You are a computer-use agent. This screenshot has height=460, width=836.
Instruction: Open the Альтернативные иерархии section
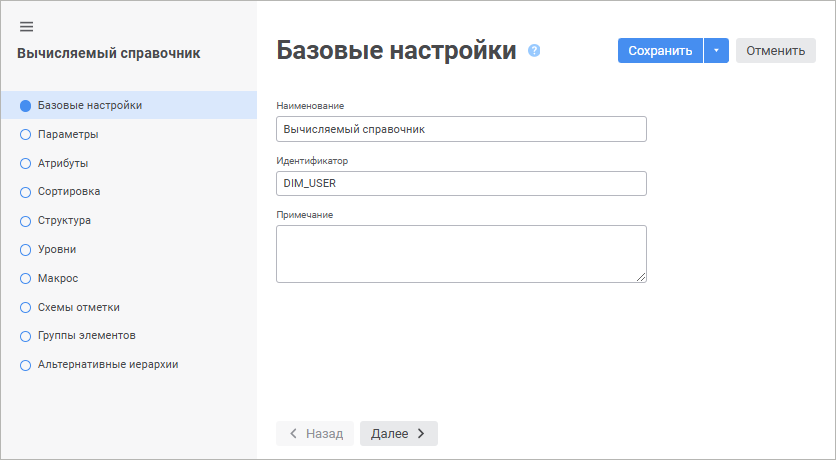pyautogui.click(x=107, y=365)
